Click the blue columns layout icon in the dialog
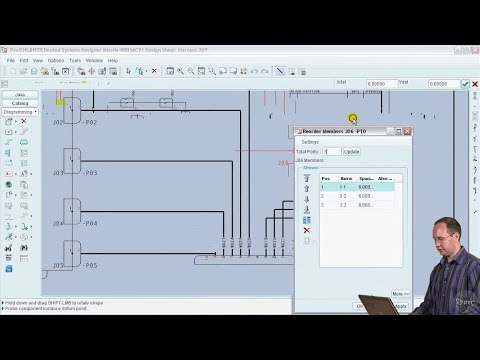480x360 pixels. tap(307, 220)
